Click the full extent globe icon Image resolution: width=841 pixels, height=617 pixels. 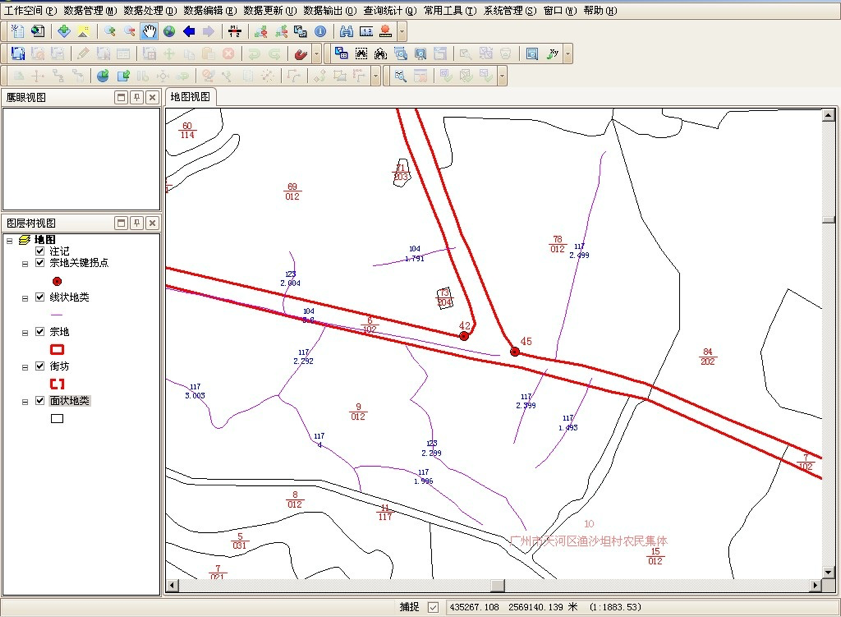(x=169, y=31)
